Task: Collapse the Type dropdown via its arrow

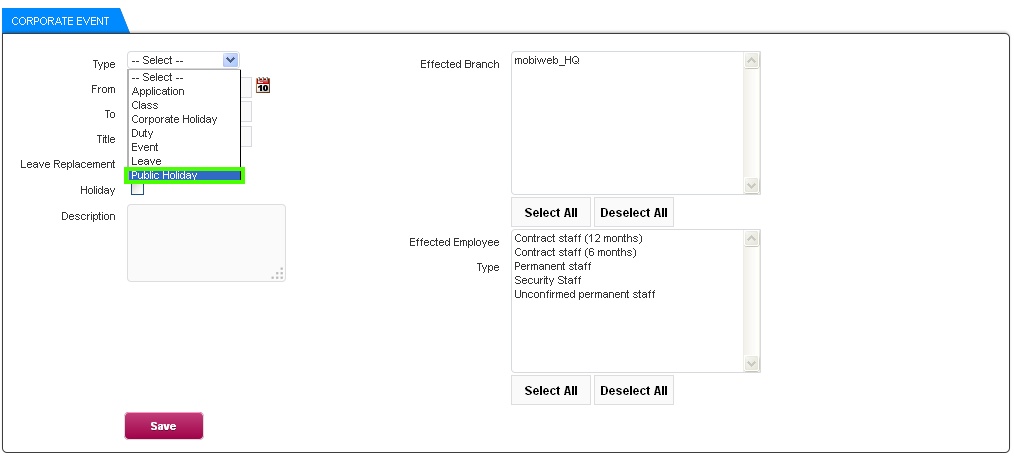Action: point(231,60)
